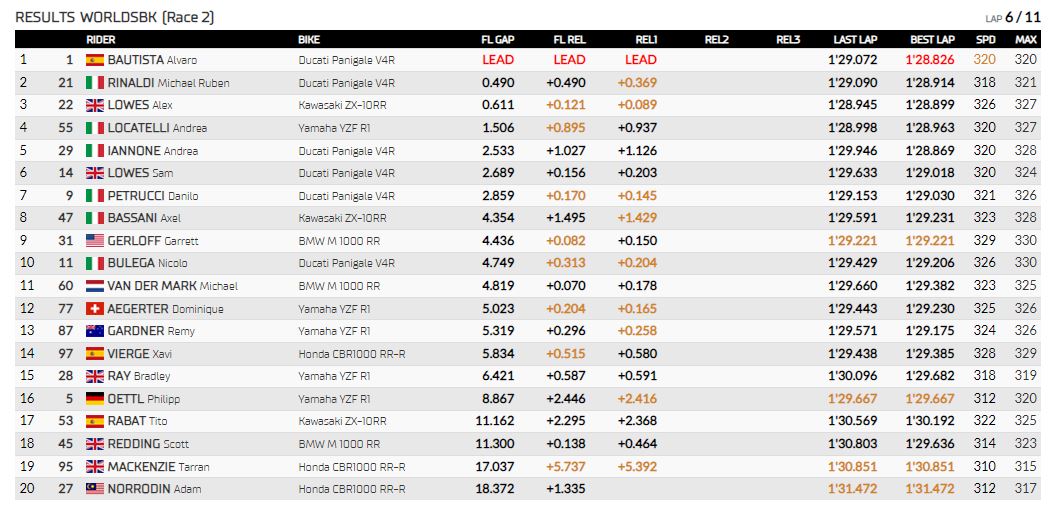This screenshot has width=1063, height=510.
Task: Select the FL GAP column header
Action: click(x=498, y=40)
